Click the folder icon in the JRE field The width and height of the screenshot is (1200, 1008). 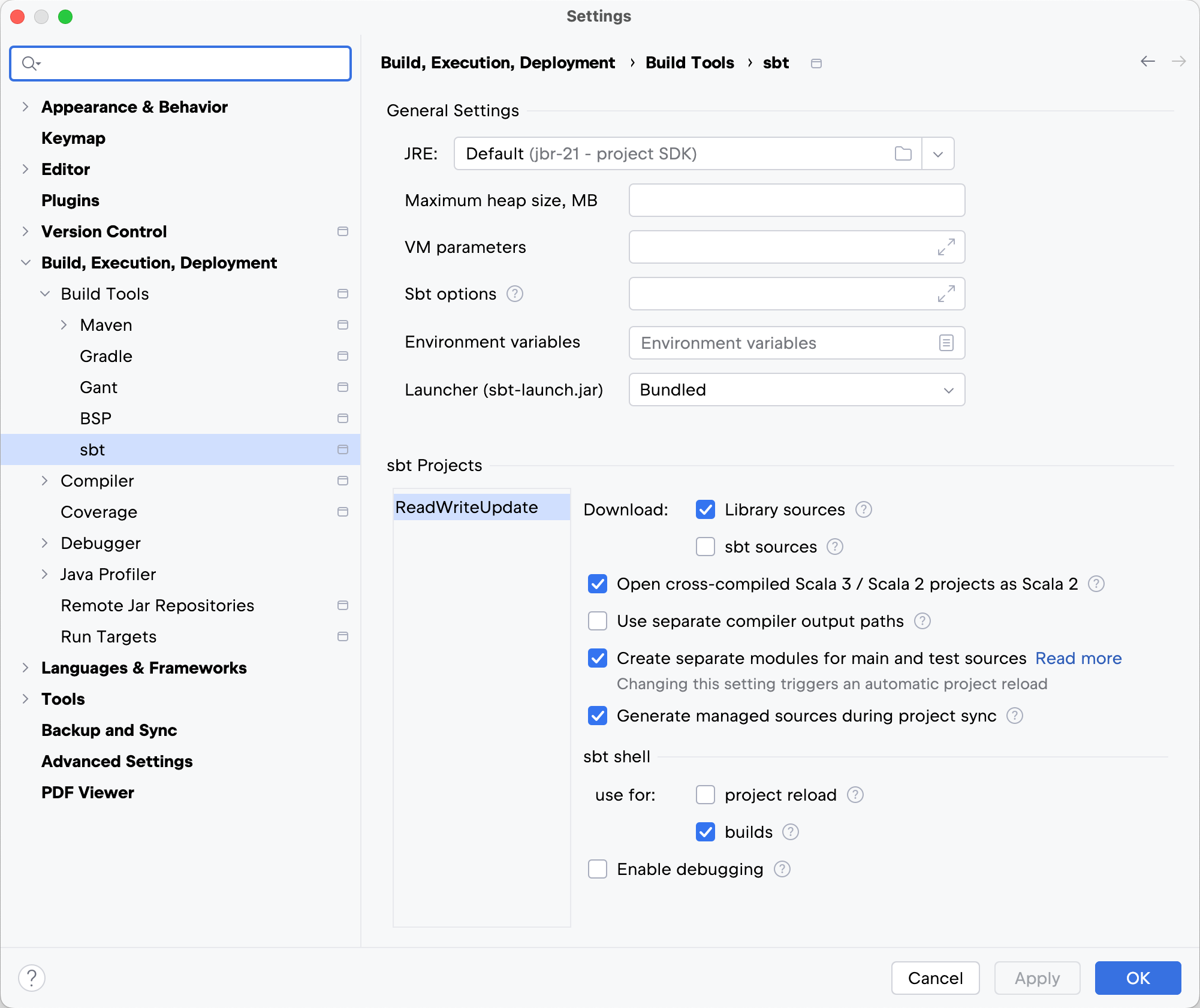coord(903,153)
